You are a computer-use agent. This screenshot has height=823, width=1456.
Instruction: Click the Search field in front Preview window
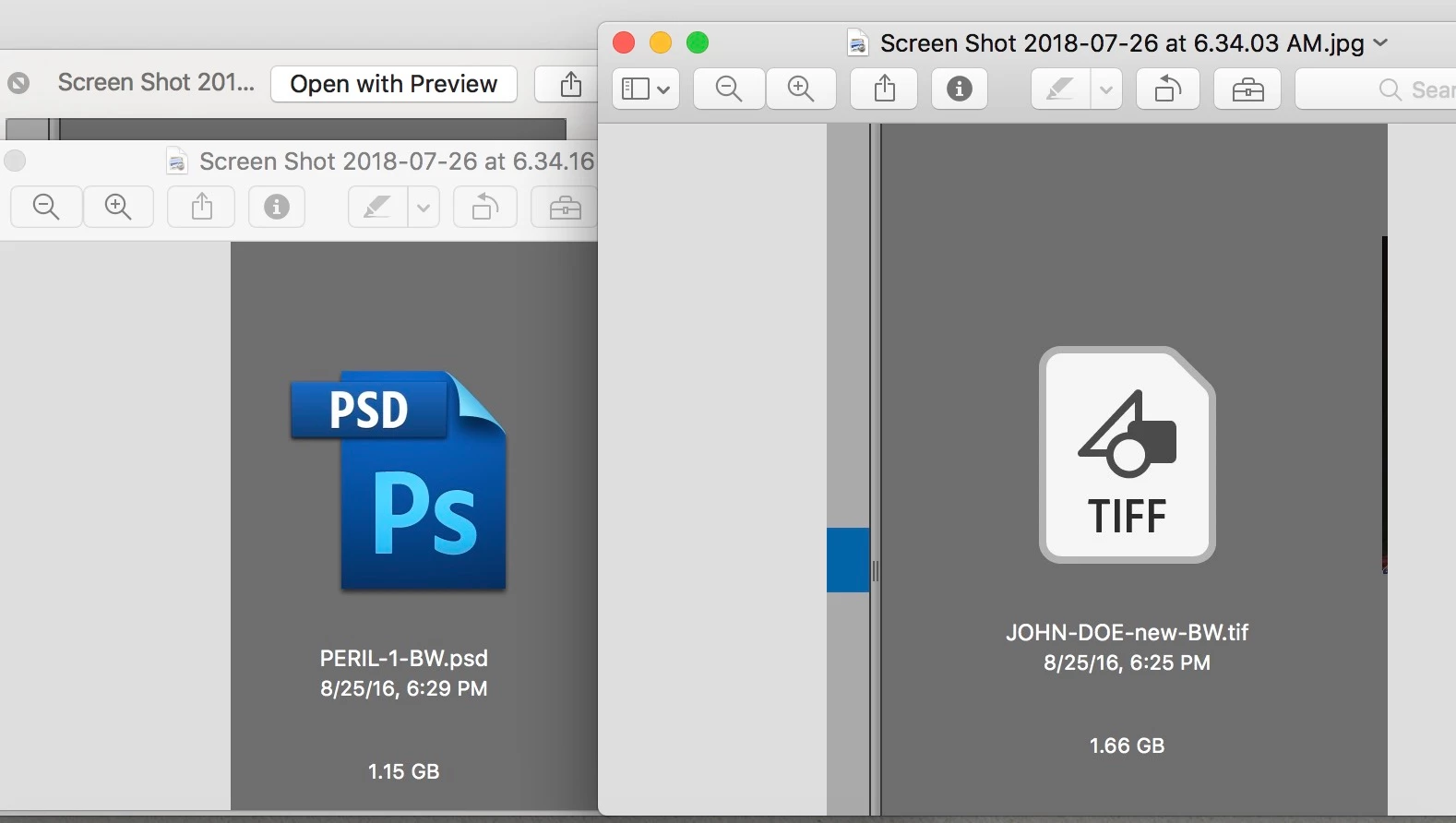[x=1375, y=89]
